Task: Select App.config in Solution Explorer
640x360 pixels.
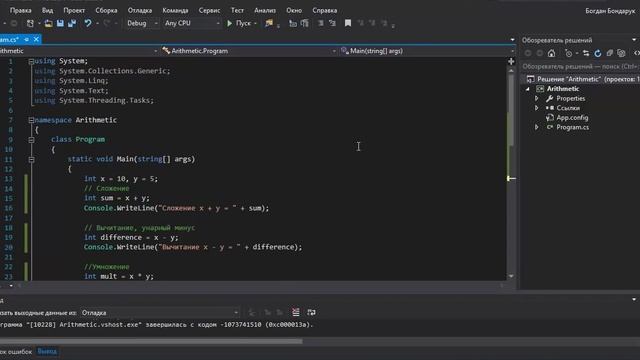Action: coord(572,118)
